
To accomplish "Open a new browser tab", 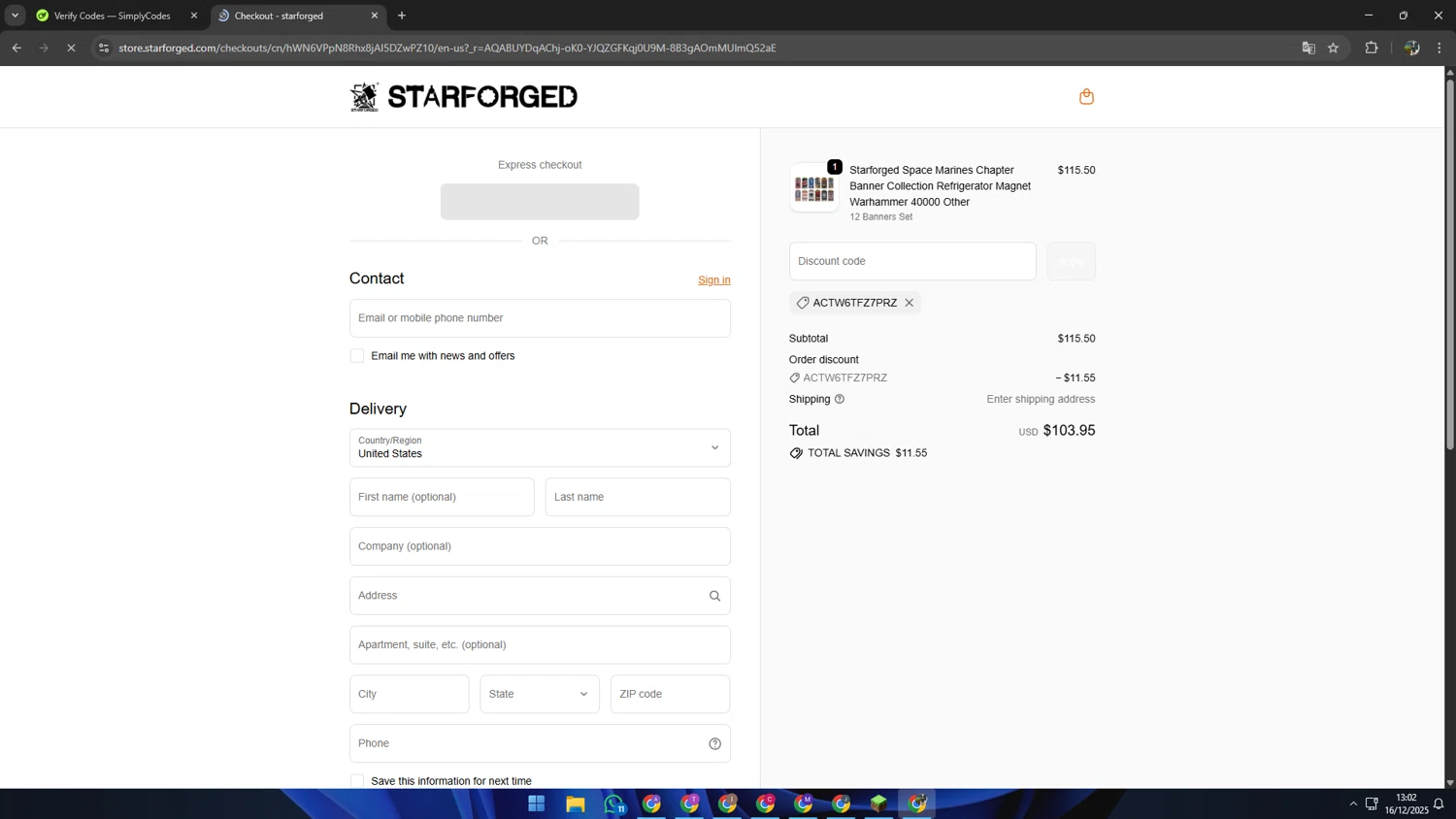I will pos(402,16).
